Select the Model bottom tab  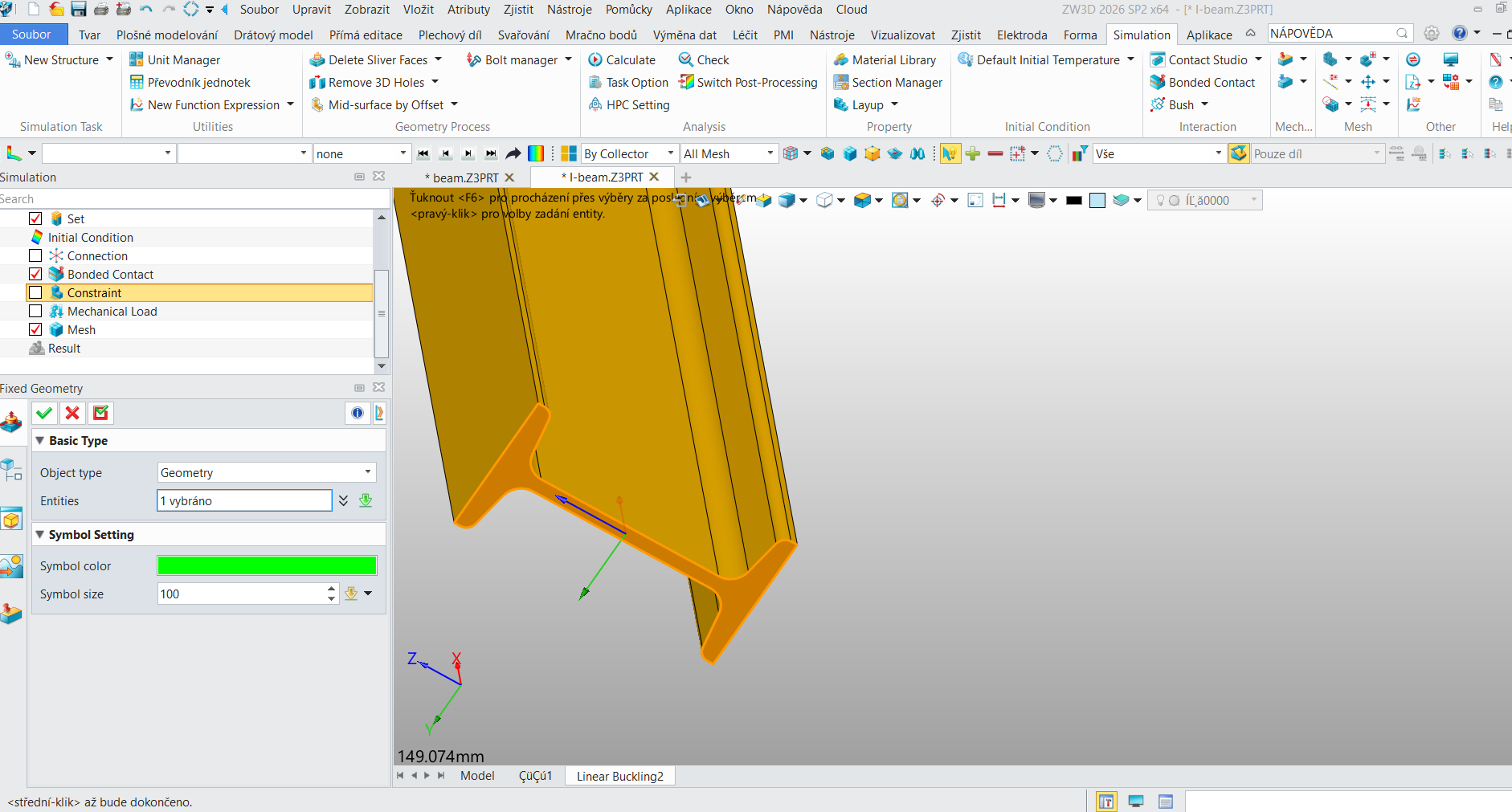(x=477, y=776)
